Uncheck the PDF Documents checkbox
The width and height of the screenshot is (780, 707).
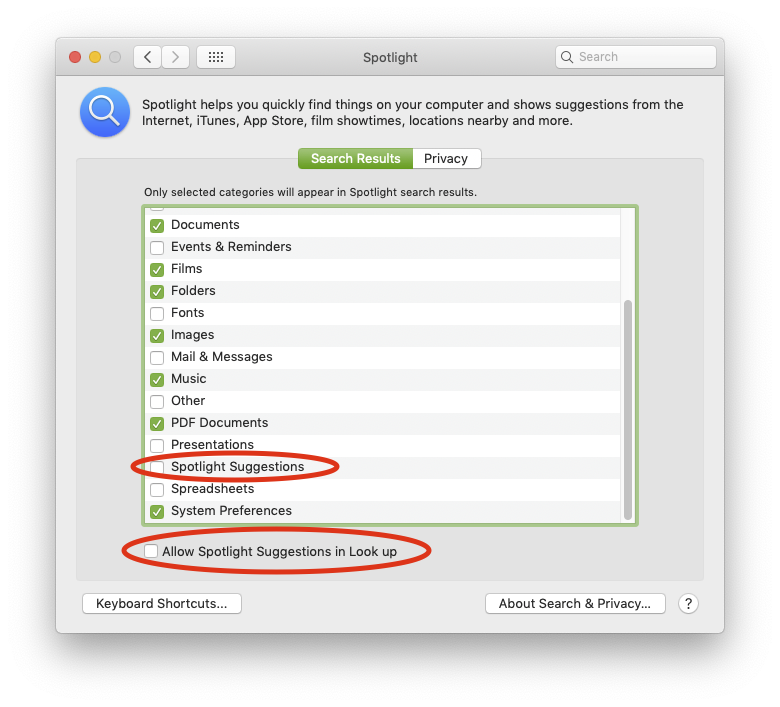click(x=157, y=423)
